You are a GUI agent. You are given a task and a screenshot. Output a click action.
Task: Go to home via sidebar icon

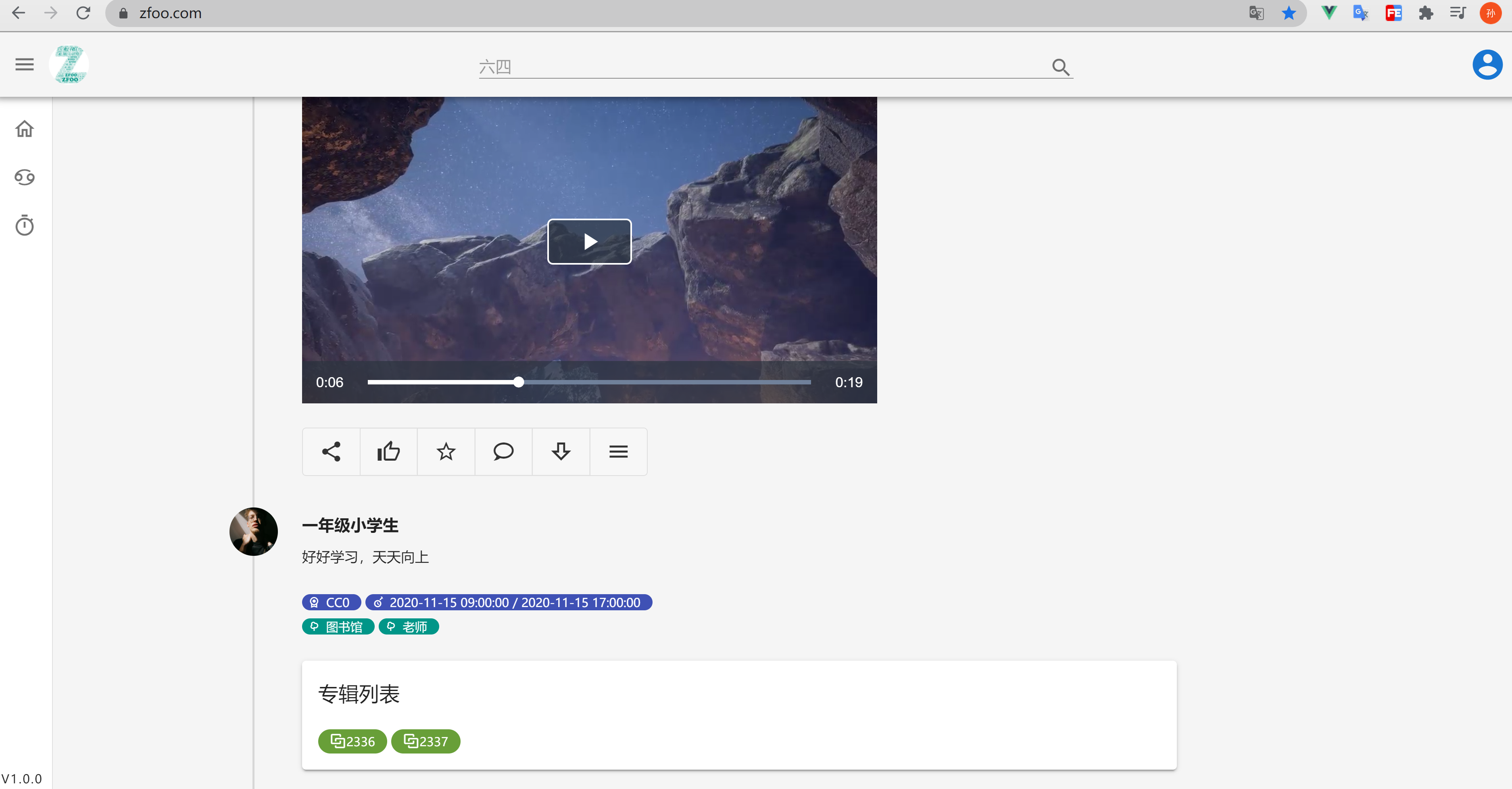pyautogui.click(x=25, y=129)
